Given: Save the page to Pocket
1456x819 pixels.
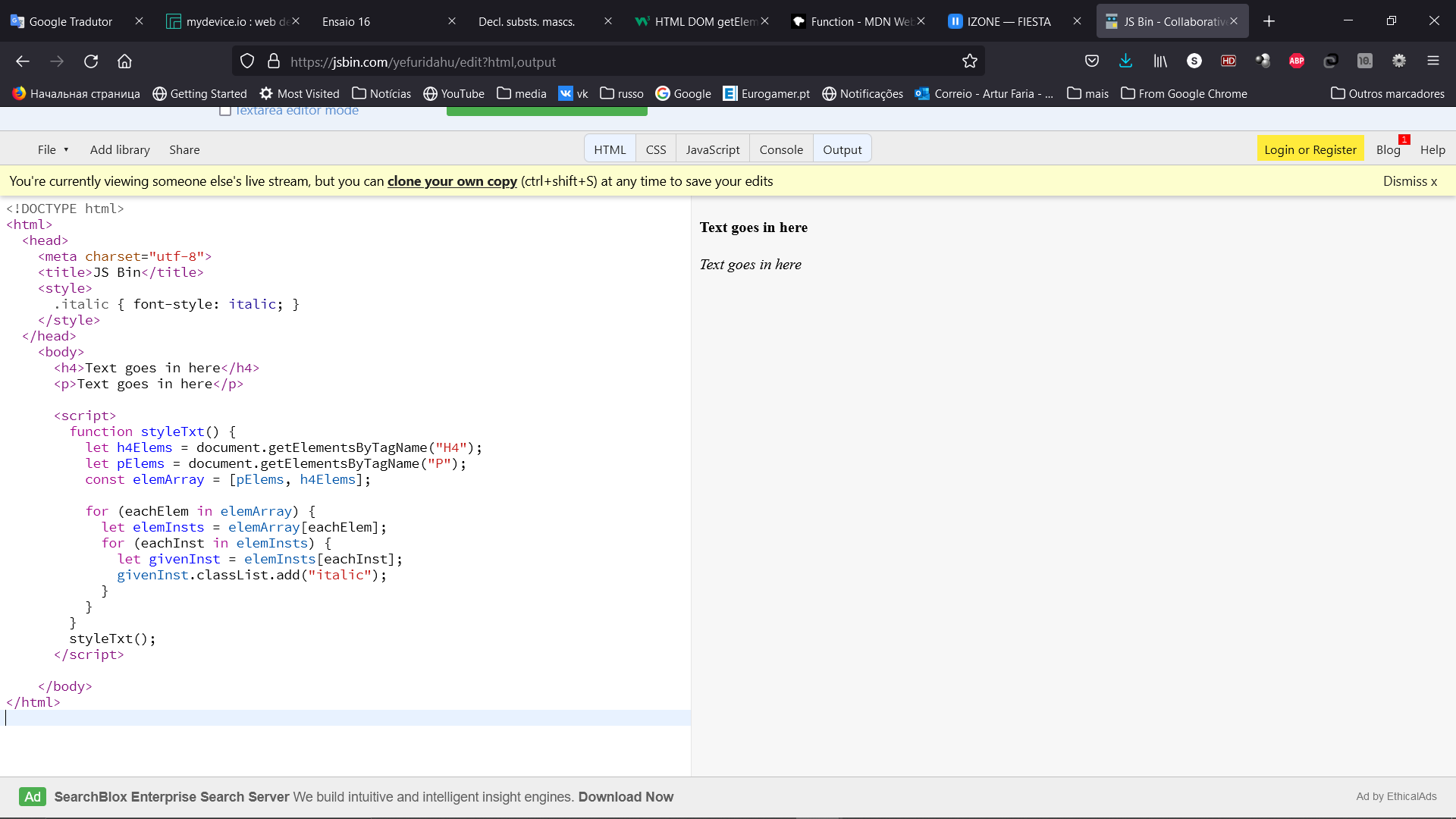Looking at the screenshot, I should click(x=1091, y=61).
